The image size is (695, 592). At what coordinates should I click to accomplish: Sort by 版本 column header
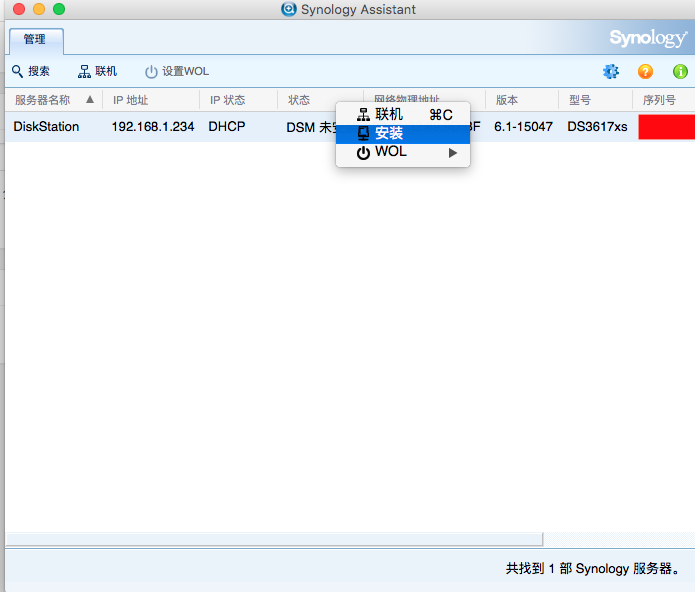pos(522,100)
